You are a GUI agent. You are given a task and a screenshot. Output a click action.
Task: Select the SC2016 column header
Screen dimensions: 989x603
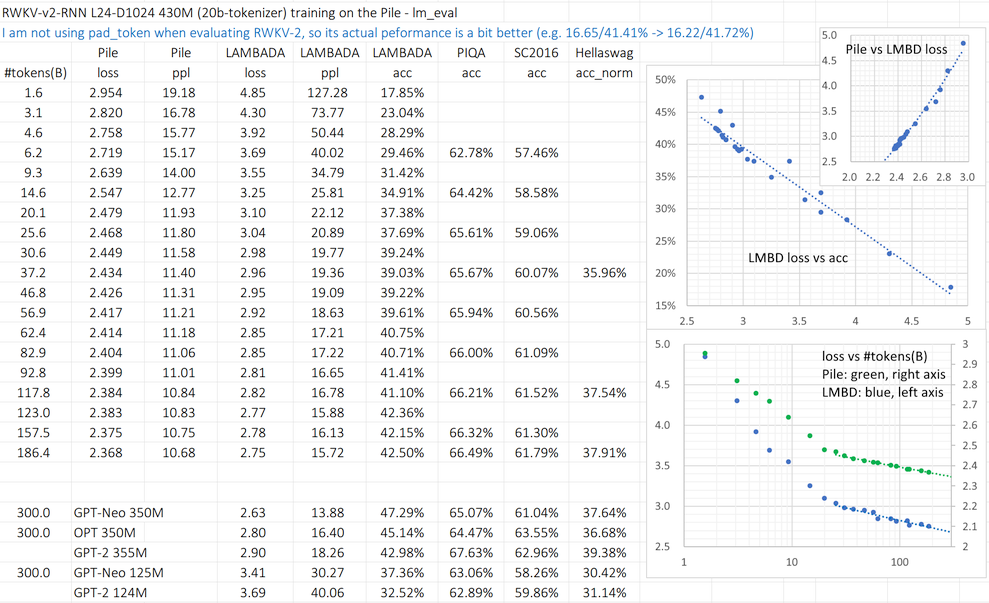(537, 52)
